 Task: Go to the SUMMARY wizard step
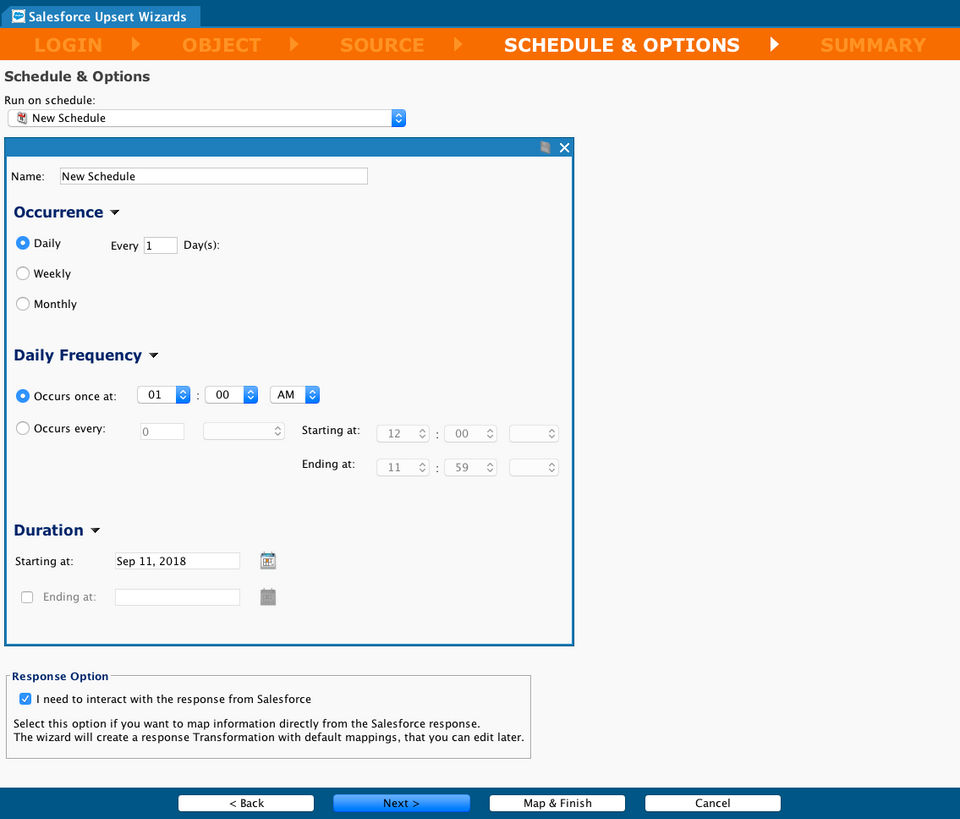tap(873, 45)
